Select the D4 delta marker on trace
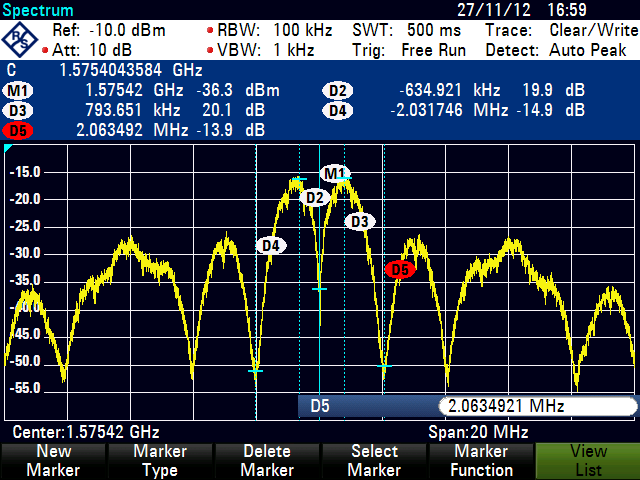Screen dimensions: 640x480 270,245
